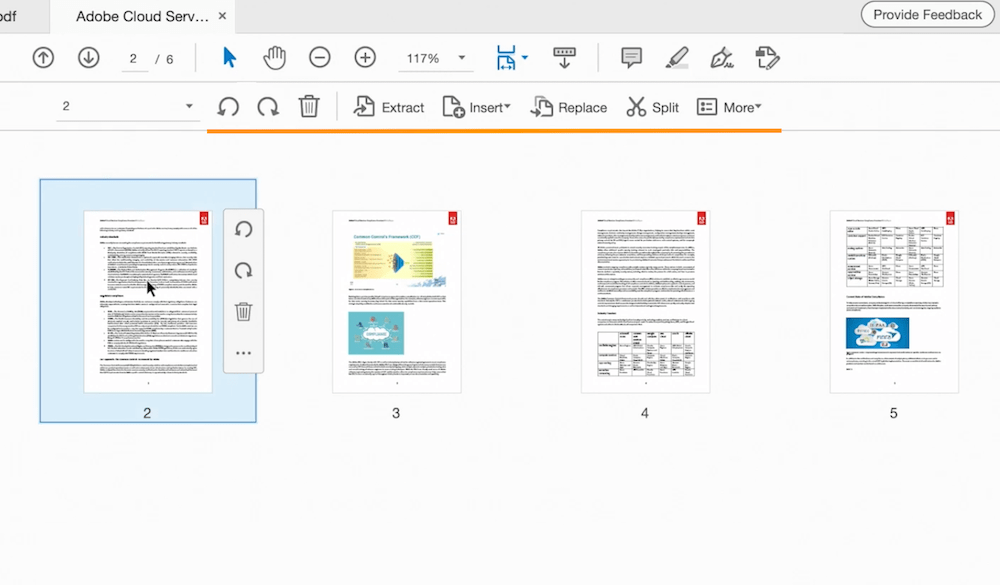Screen dimensions: 1000x585
Task: Rotate the page counterclockwise
Action: tap(227, 106)
